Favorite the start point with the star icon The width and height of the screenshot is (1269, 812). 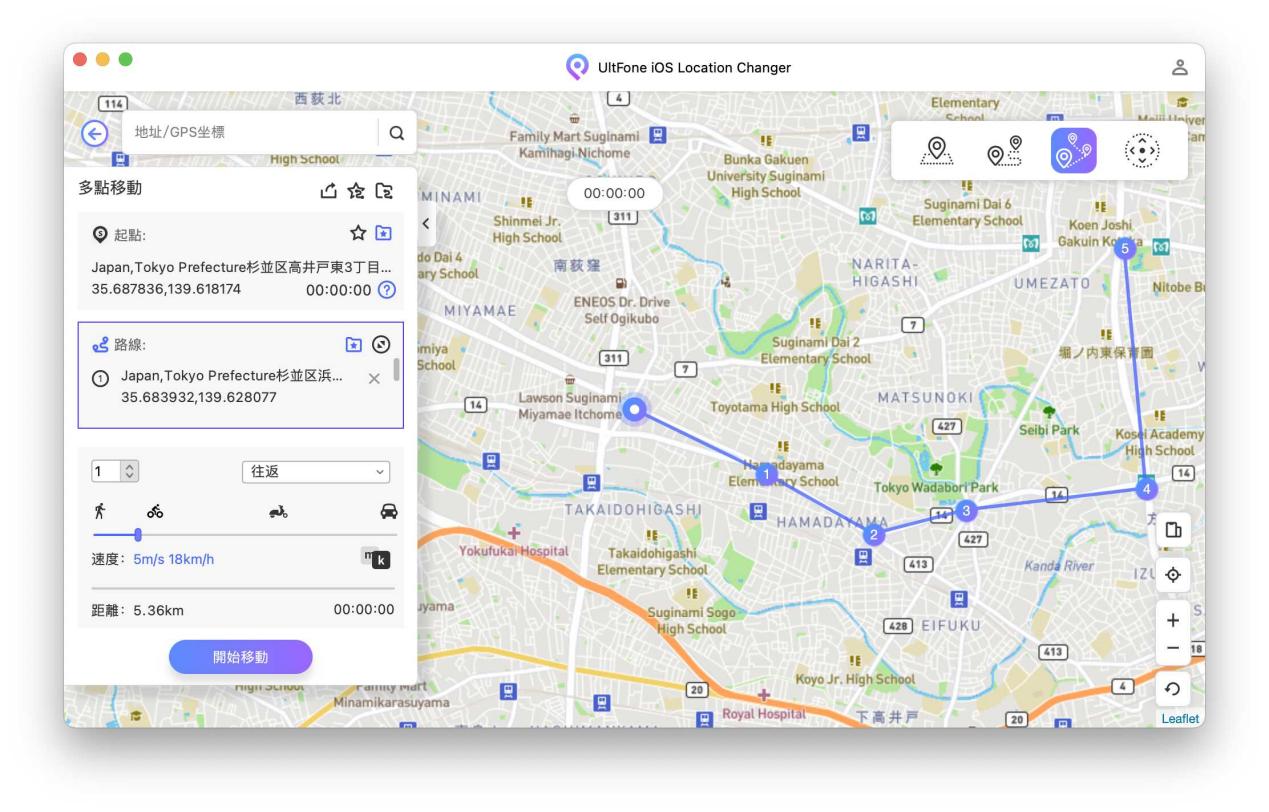point(357,232)
